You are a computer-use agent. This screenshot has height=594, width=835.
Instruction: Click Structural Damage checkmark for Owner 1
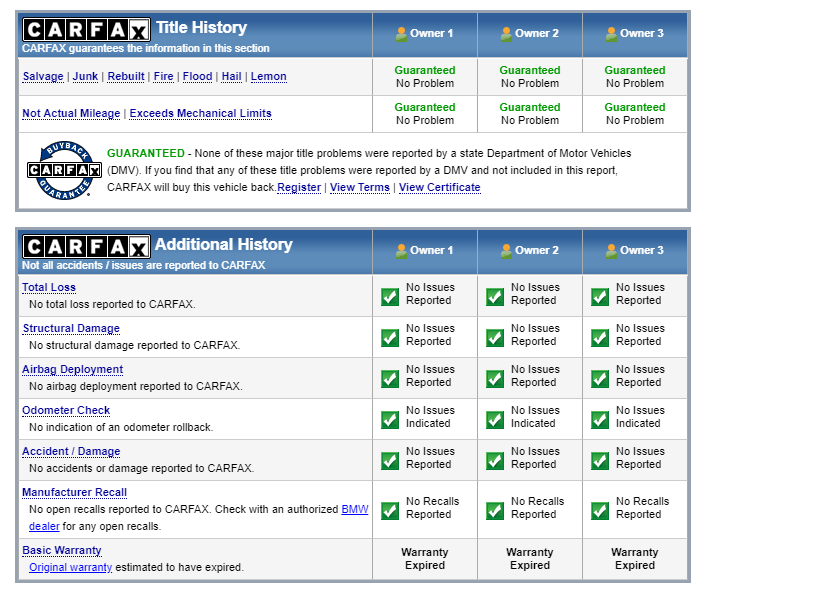coord(390,338)
